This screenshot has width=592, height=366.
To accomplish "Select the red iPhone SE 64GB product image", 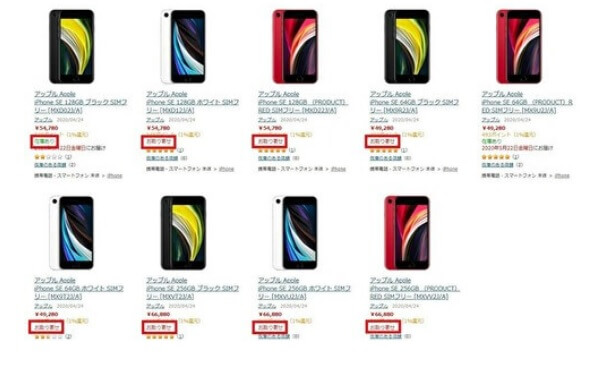I will pyautogui.click(x=519, y=46).
